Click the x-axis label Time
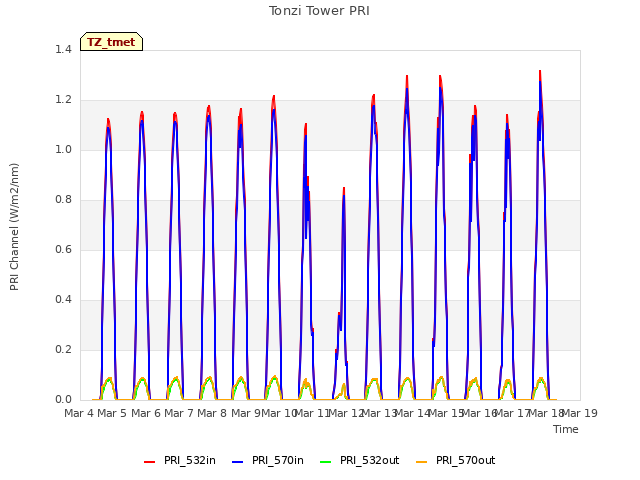 click(566, 429)
